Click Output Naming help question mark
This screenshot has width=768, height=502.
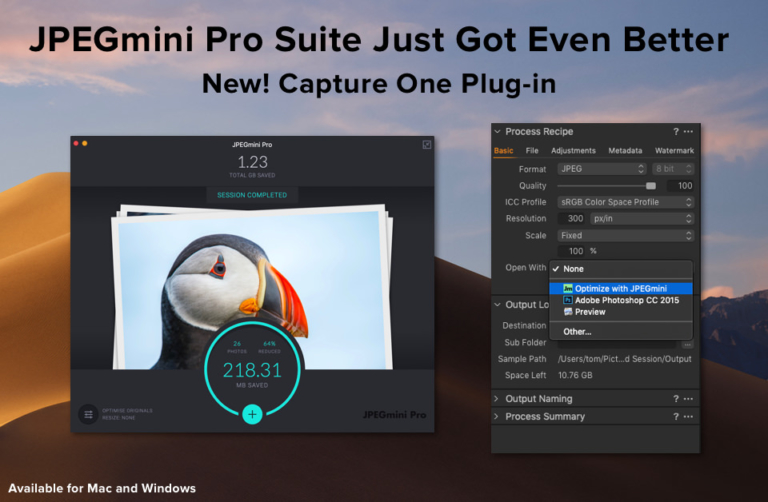point(676,399)
